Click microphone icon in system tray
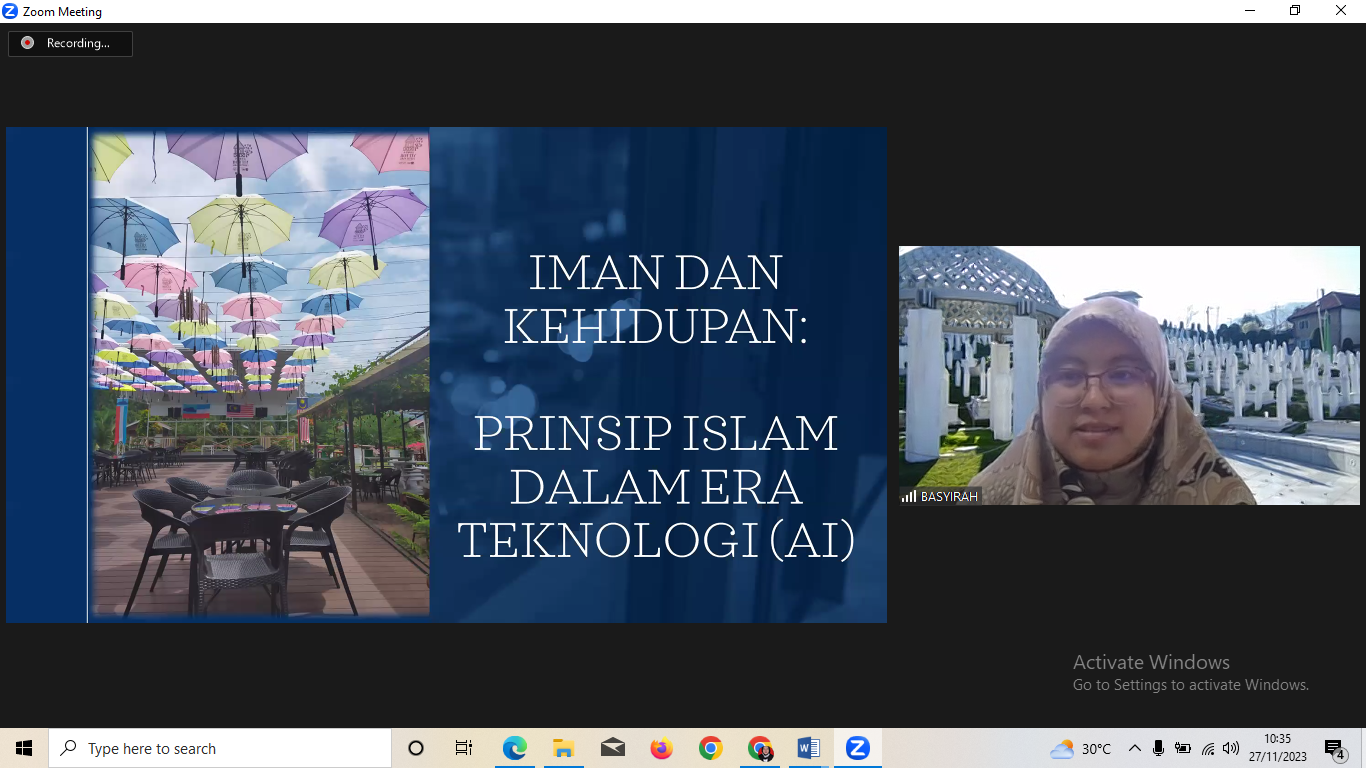The width and height of the screenshot is (1366, 768). pyautogui.click(x=1158, y=748)
